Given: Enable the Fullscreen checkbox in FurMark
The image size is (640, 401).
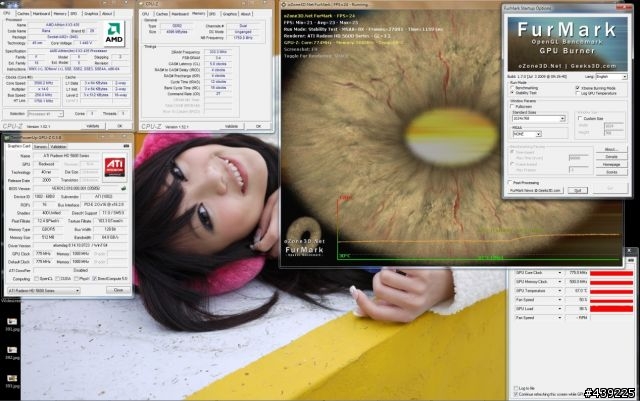Looking at the screenshot, I should click(513, 106).
